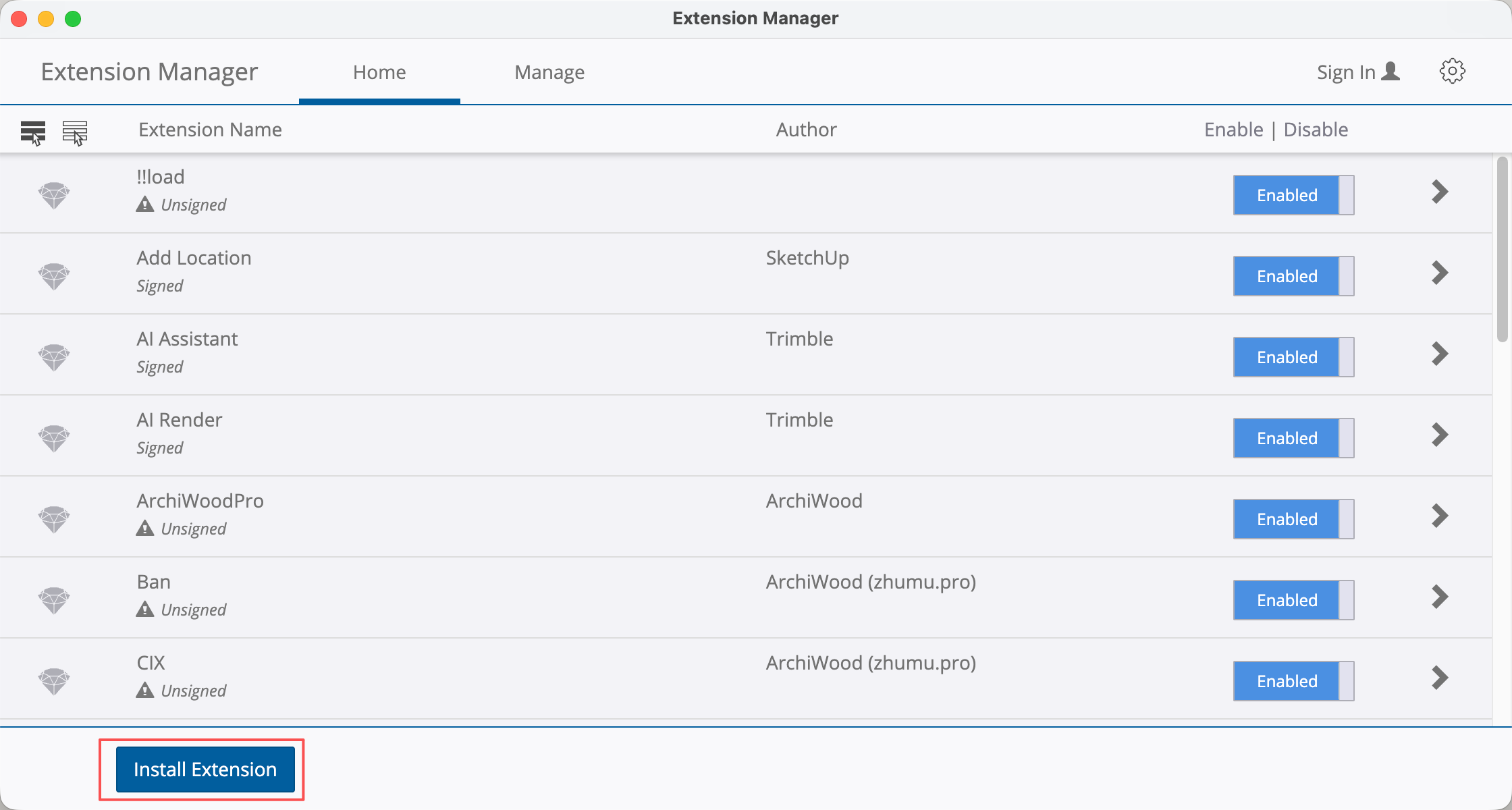
Task: Switch to the Home tab
Action: pyautogui.click(x=379, y=72)
